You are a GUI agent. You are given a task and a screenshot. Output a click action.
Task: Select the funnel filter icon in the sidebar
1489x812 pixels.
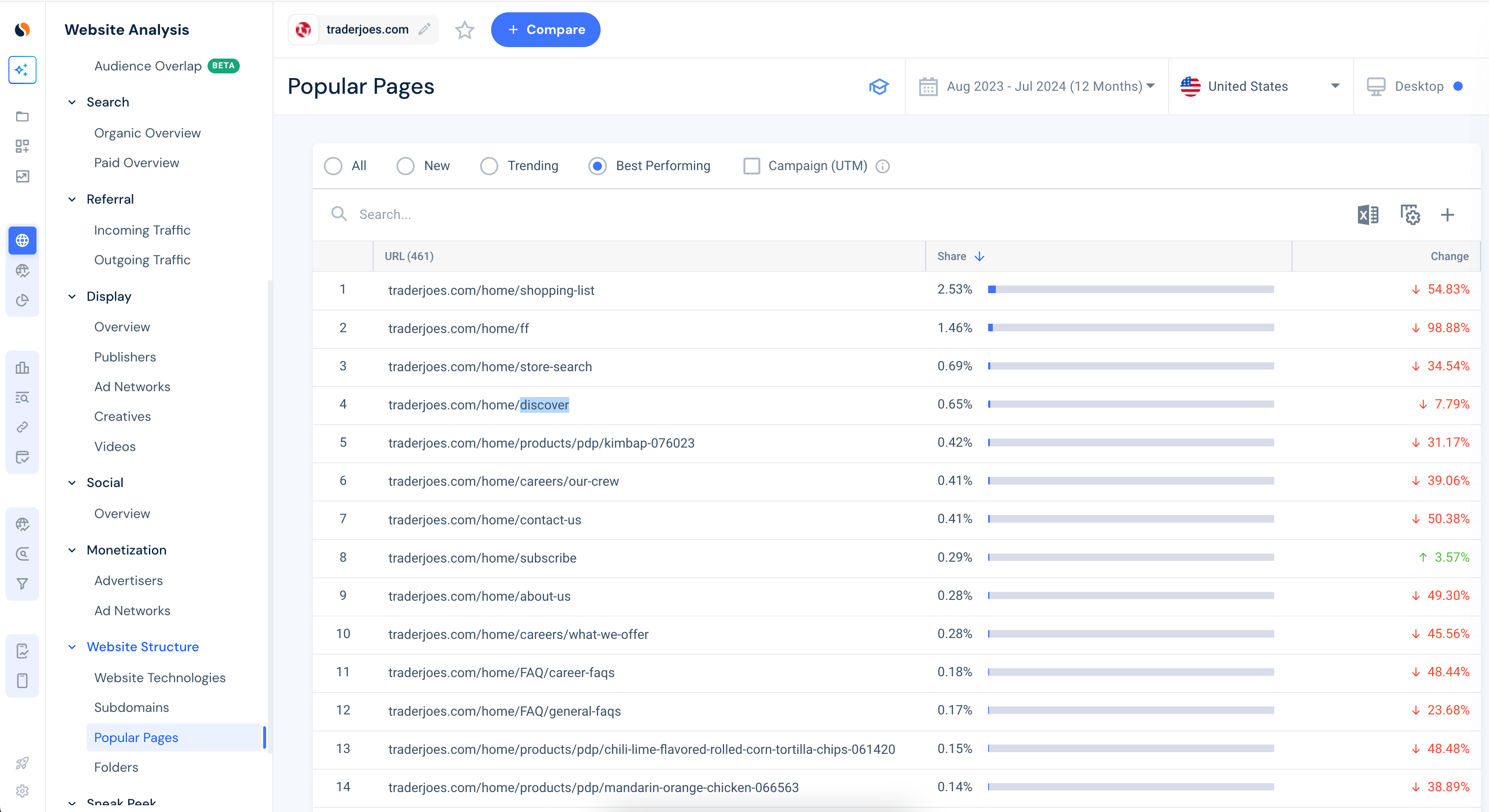click(x=22, y=583)
